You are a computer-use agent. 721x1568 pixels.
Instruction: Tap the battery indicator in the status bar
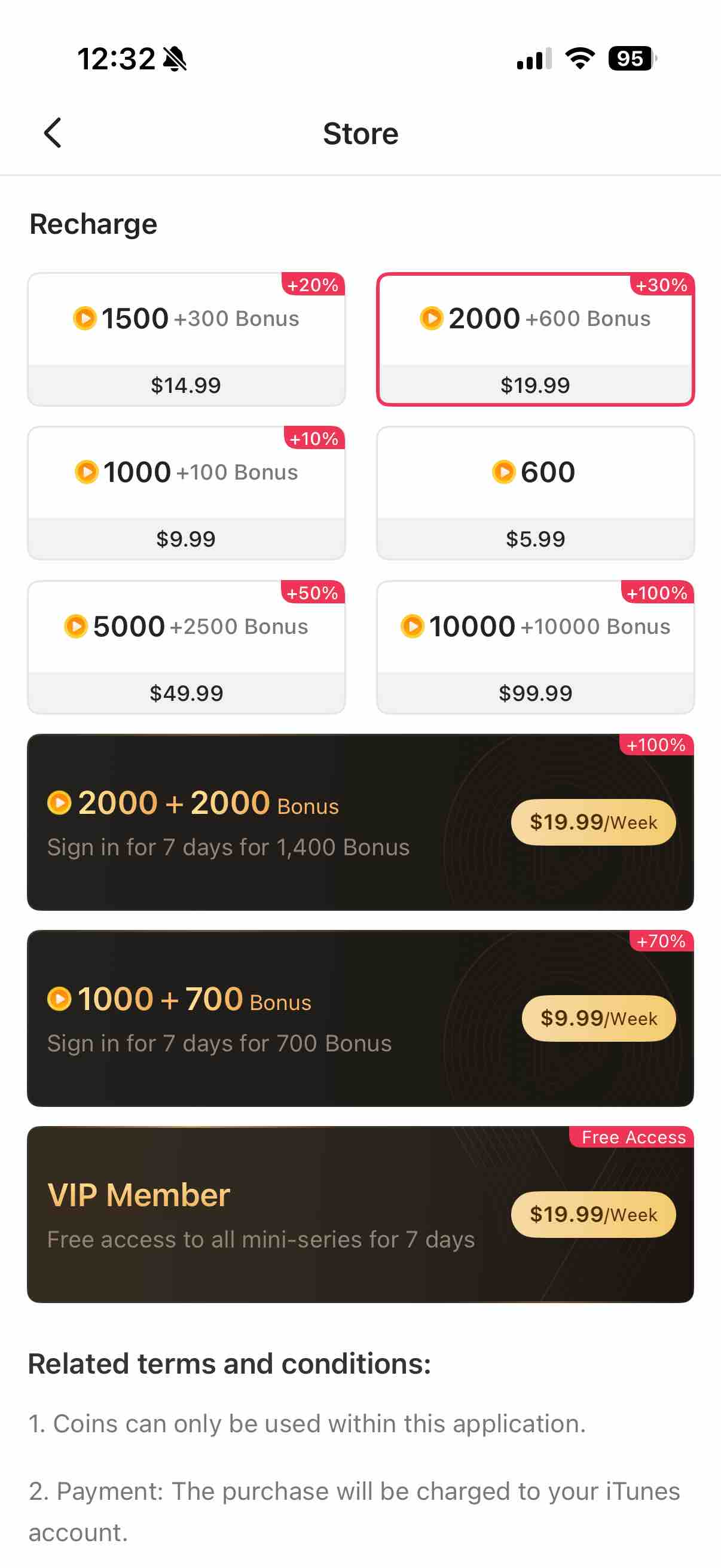coord(632,59)
